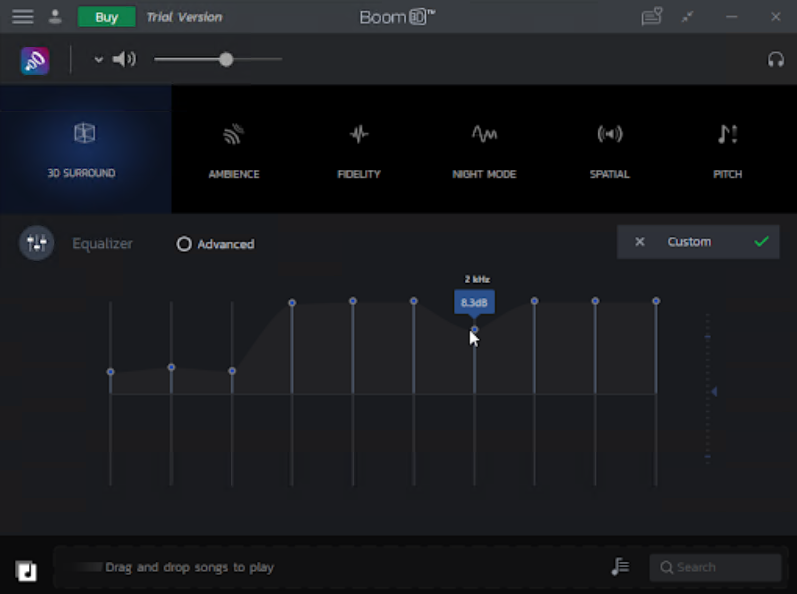Open the notifications icon in the title bar
The image size is (797, 594).
point(652,17)
